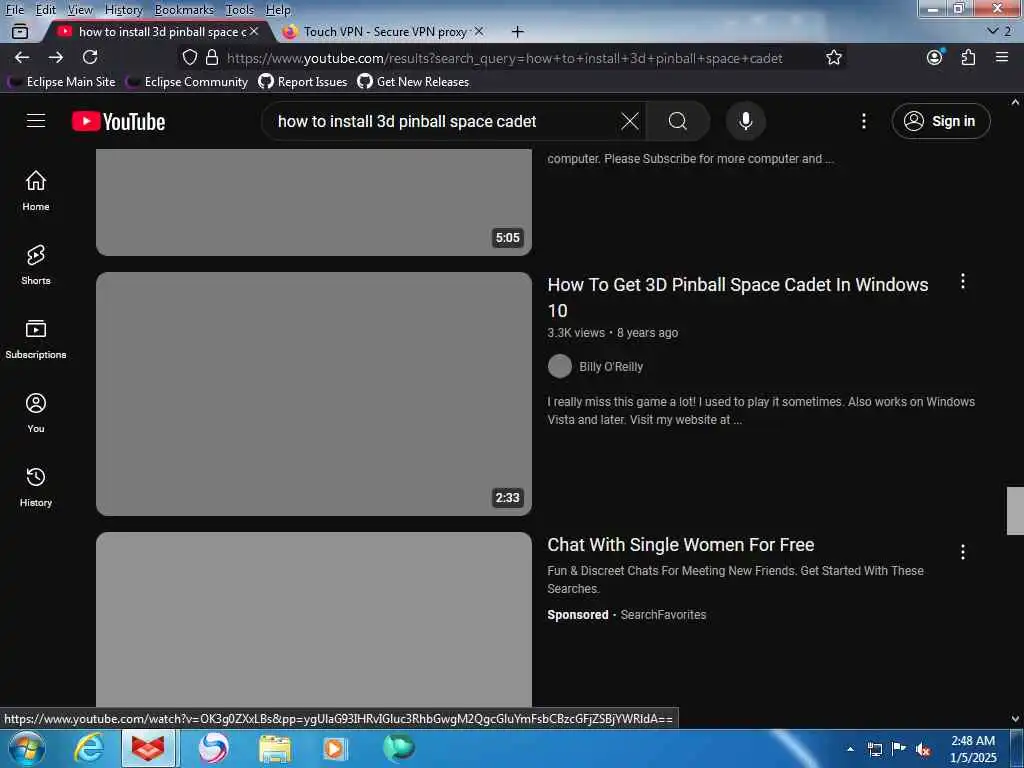Start voice search with the microphone
The height and width of the screenshot is (768, 1024).
745,121
